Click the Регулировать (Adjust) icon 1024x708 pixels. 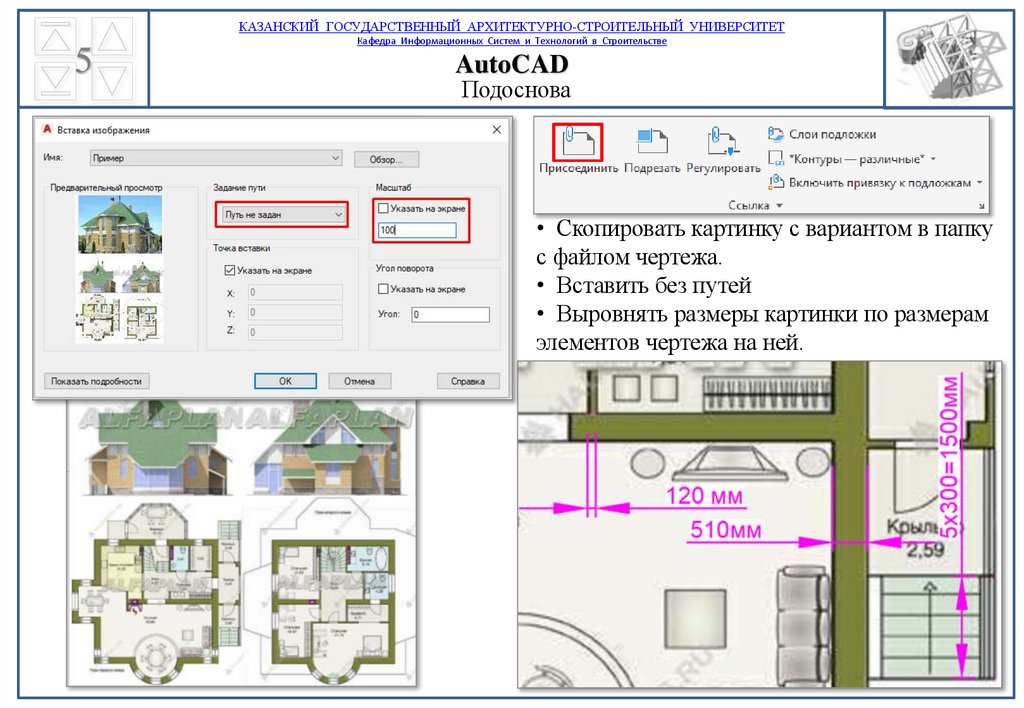(x=723, y=141)
